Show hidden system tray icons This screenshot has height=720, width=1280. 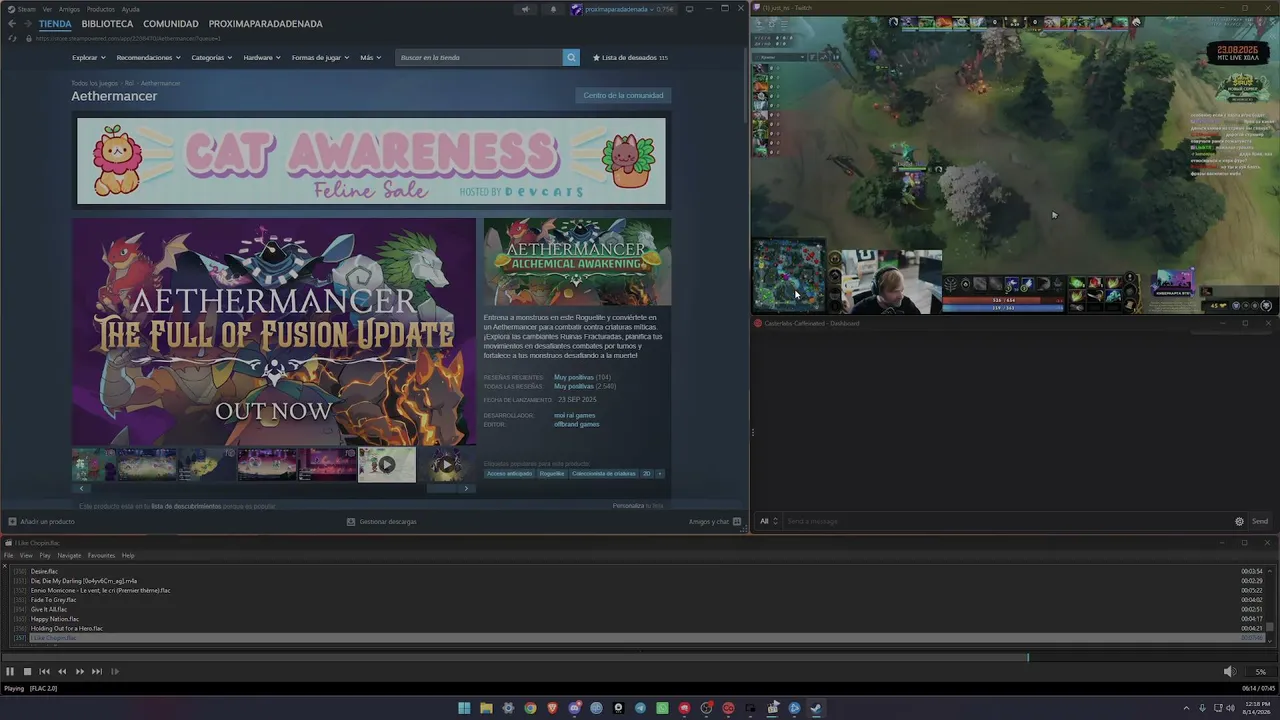point(1187,708)
